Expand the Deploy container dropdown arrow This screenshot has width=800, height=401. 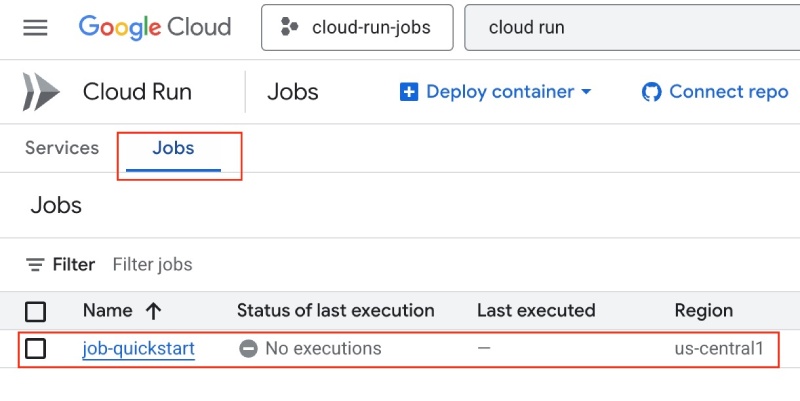click(x=586, y=92)
